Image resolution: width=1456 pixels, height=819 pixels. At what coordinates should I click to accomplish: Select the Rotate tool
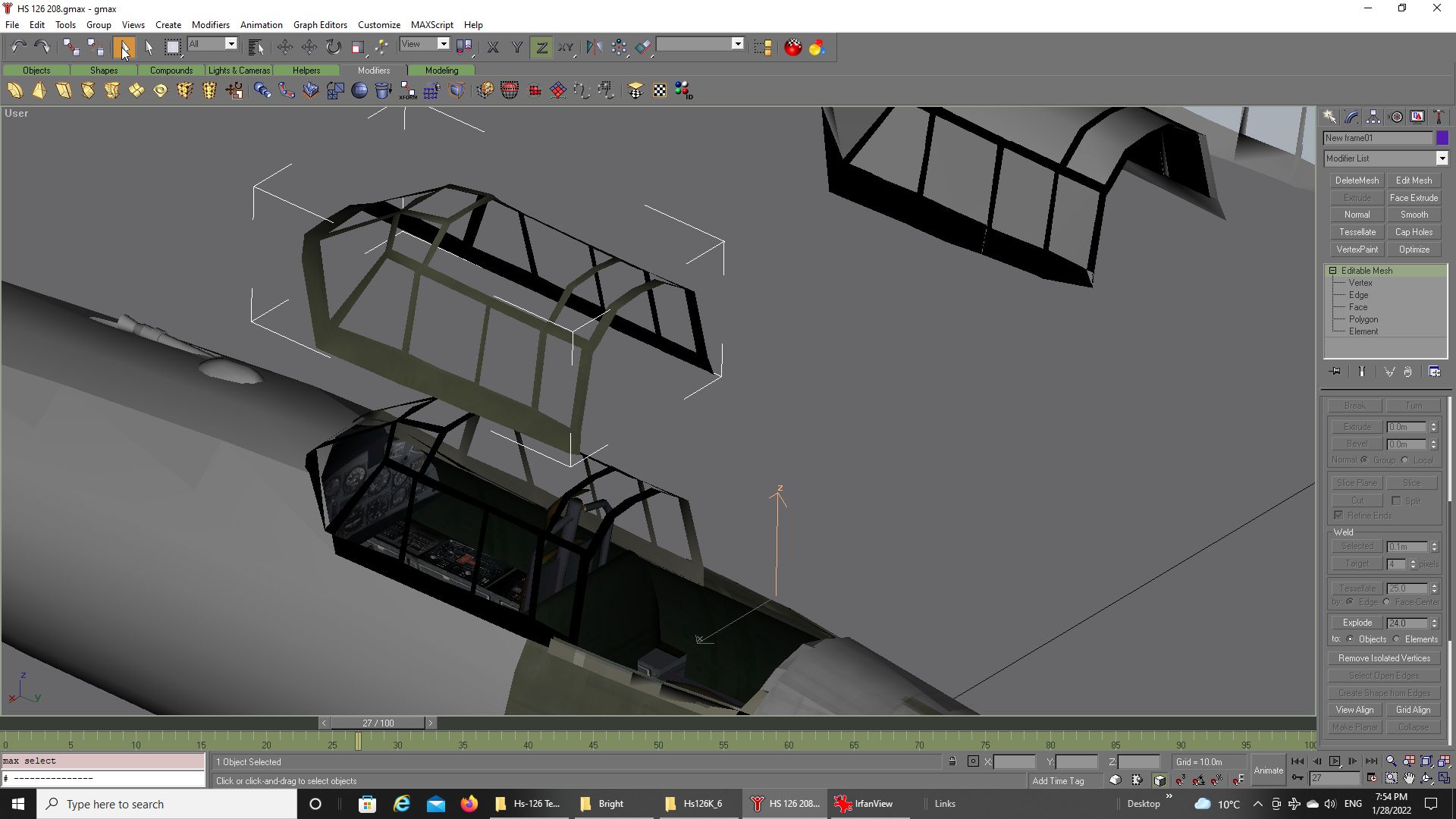point(334,47)
